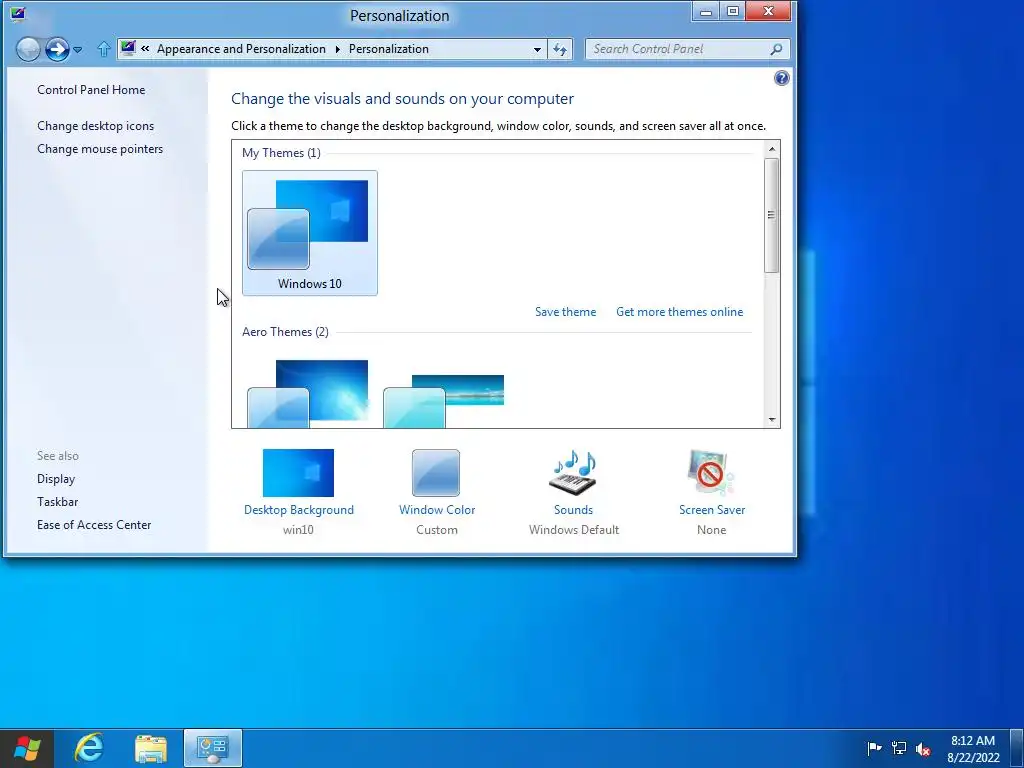Click the Personalization window title icon

[18, 14]
